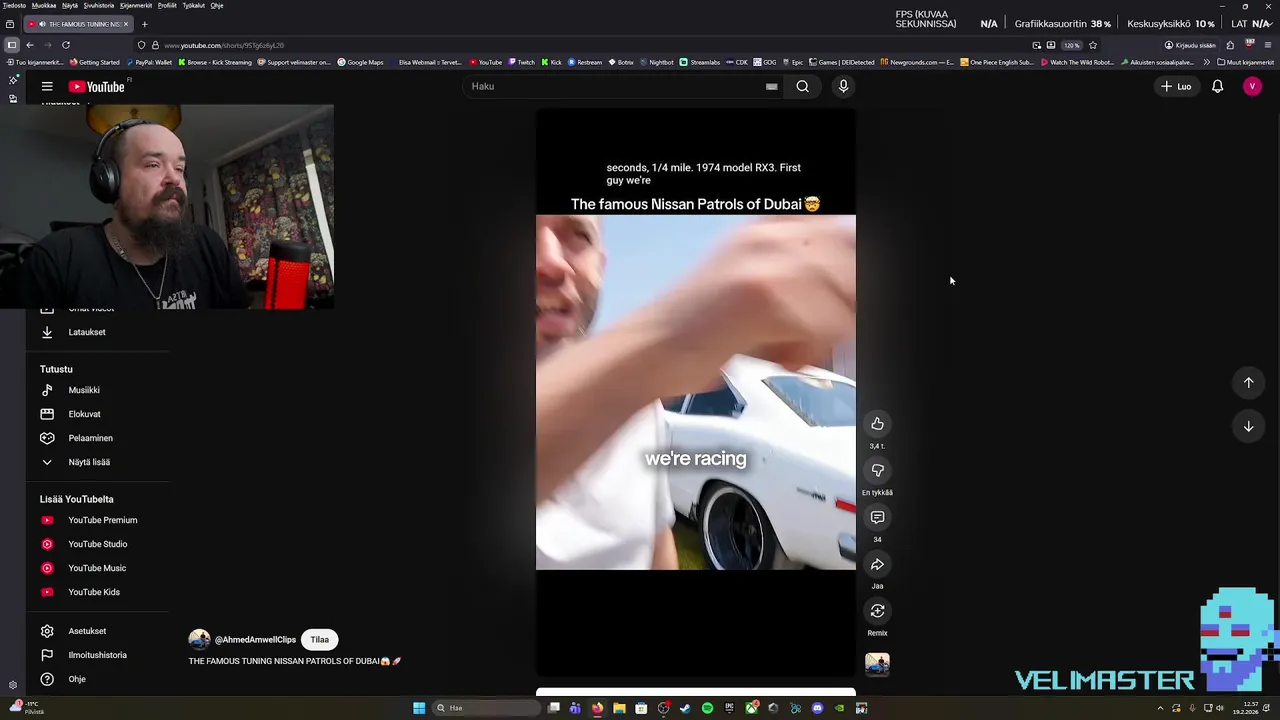
Task: Start voice search with microphone icon
Action: [843, 86]
